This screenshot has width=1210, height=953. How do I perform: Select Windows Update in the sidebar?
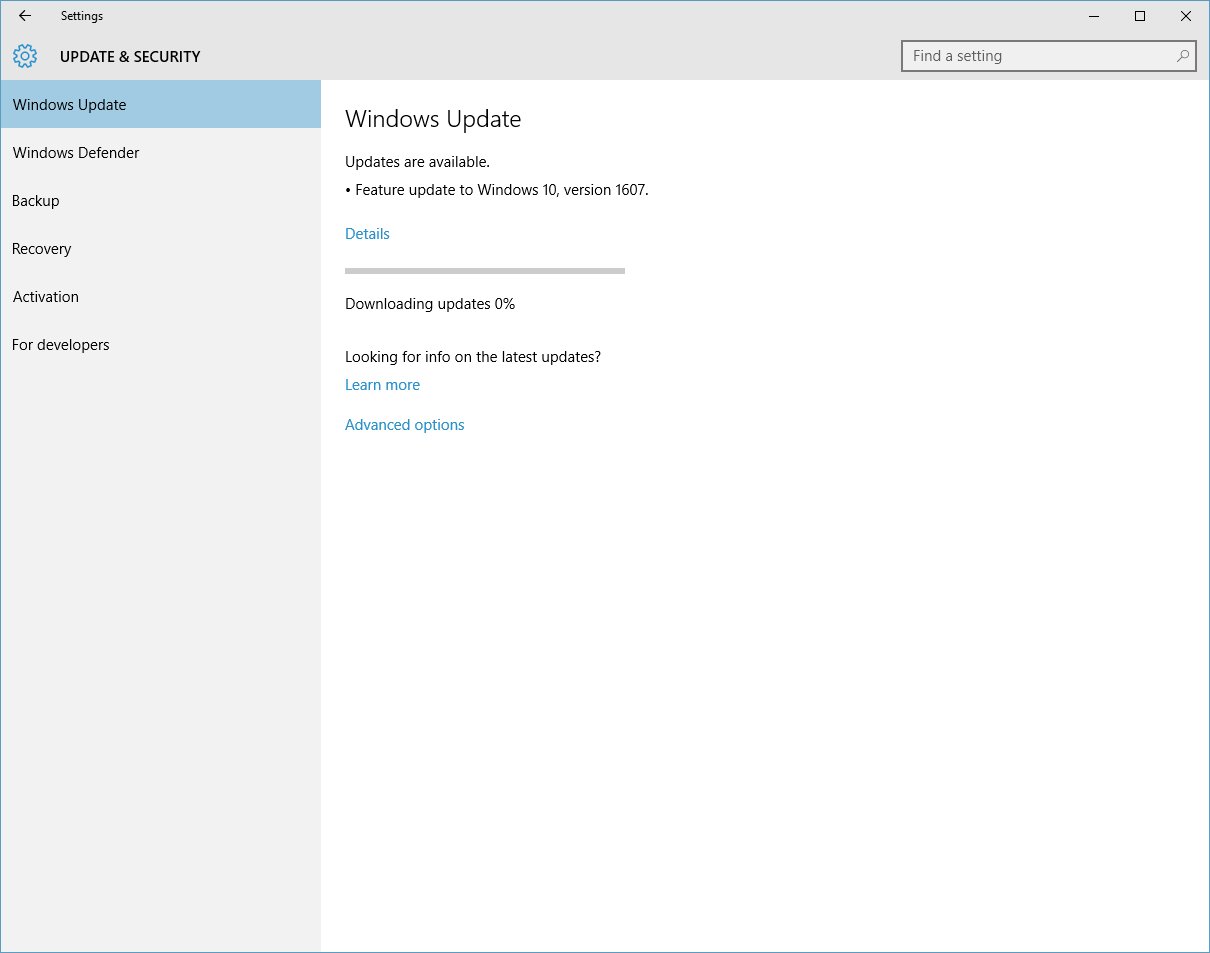coord(160,104)
